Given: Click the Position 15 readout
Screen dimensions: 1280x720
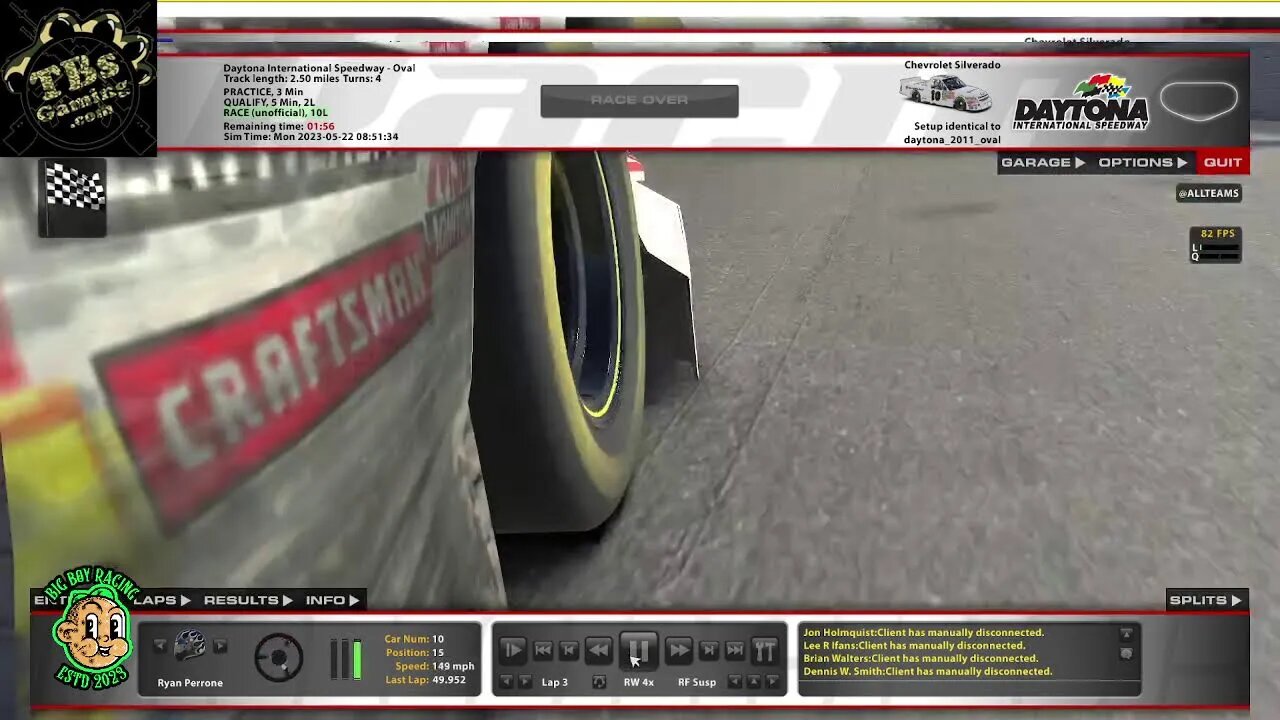Looking at the screenshot, I should (x=414, y=652).
